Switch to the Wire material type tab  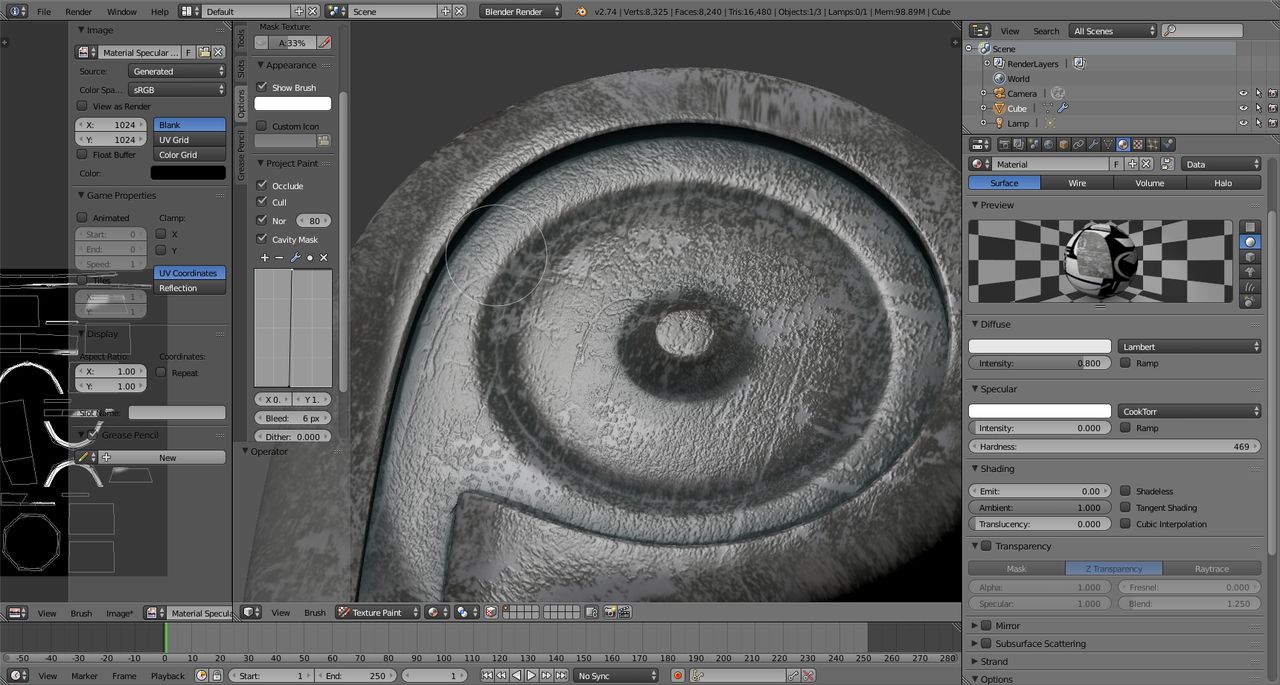pyautogui.click(x=1077, y=183)
